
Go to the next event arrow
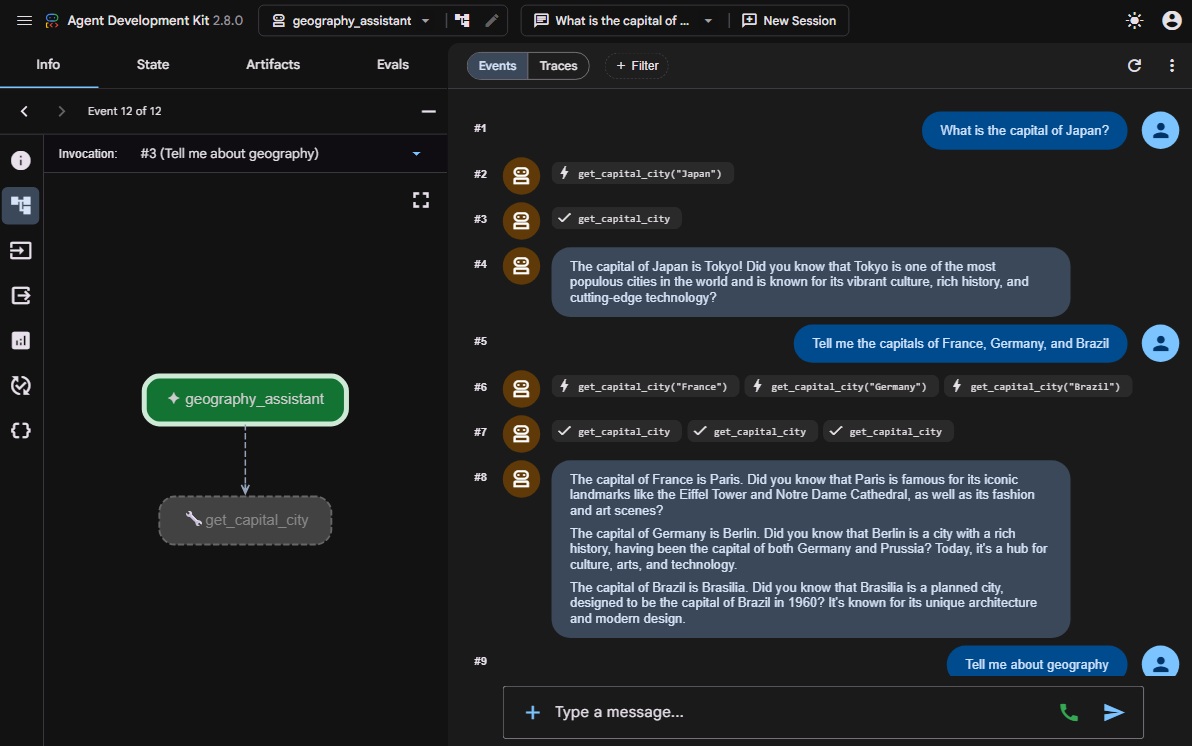click(62, 111)
